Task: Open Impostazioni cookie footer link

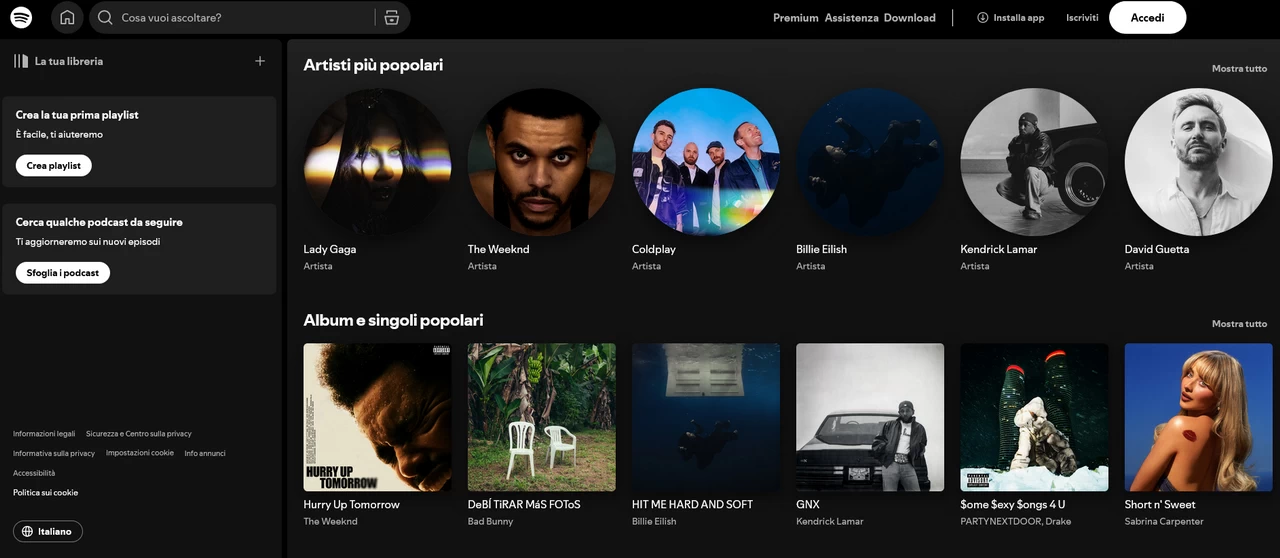Action: click(140, 453)
